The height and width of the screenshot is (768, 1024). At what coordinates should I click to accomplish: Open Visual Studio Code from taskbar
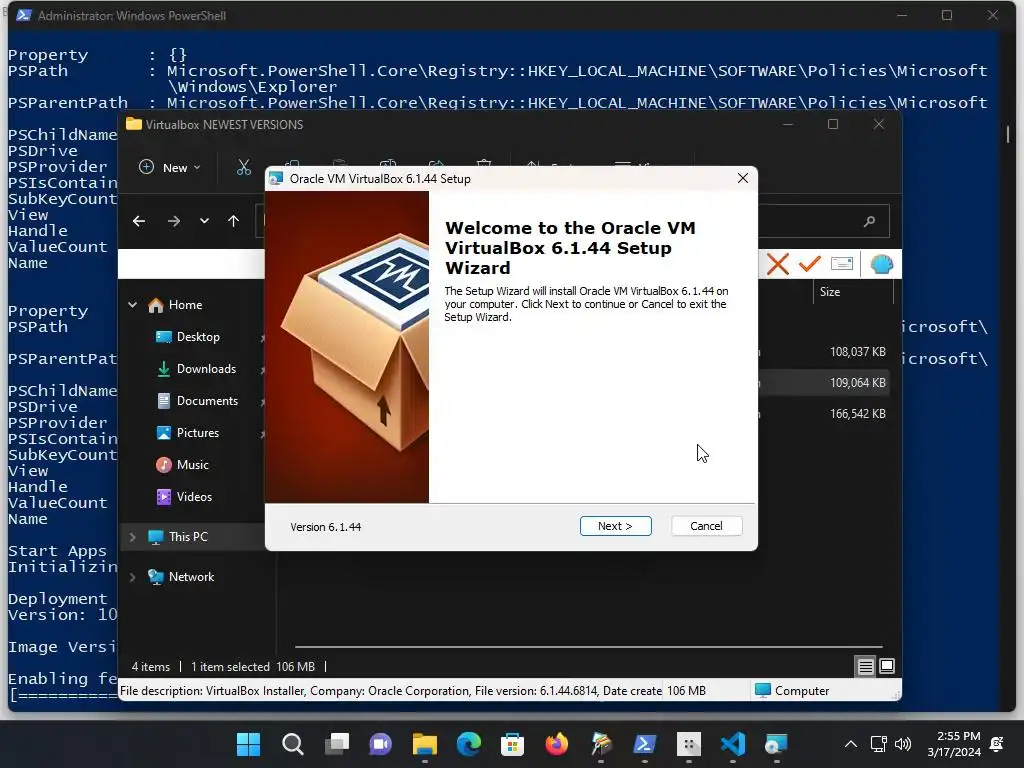(733, 744)
